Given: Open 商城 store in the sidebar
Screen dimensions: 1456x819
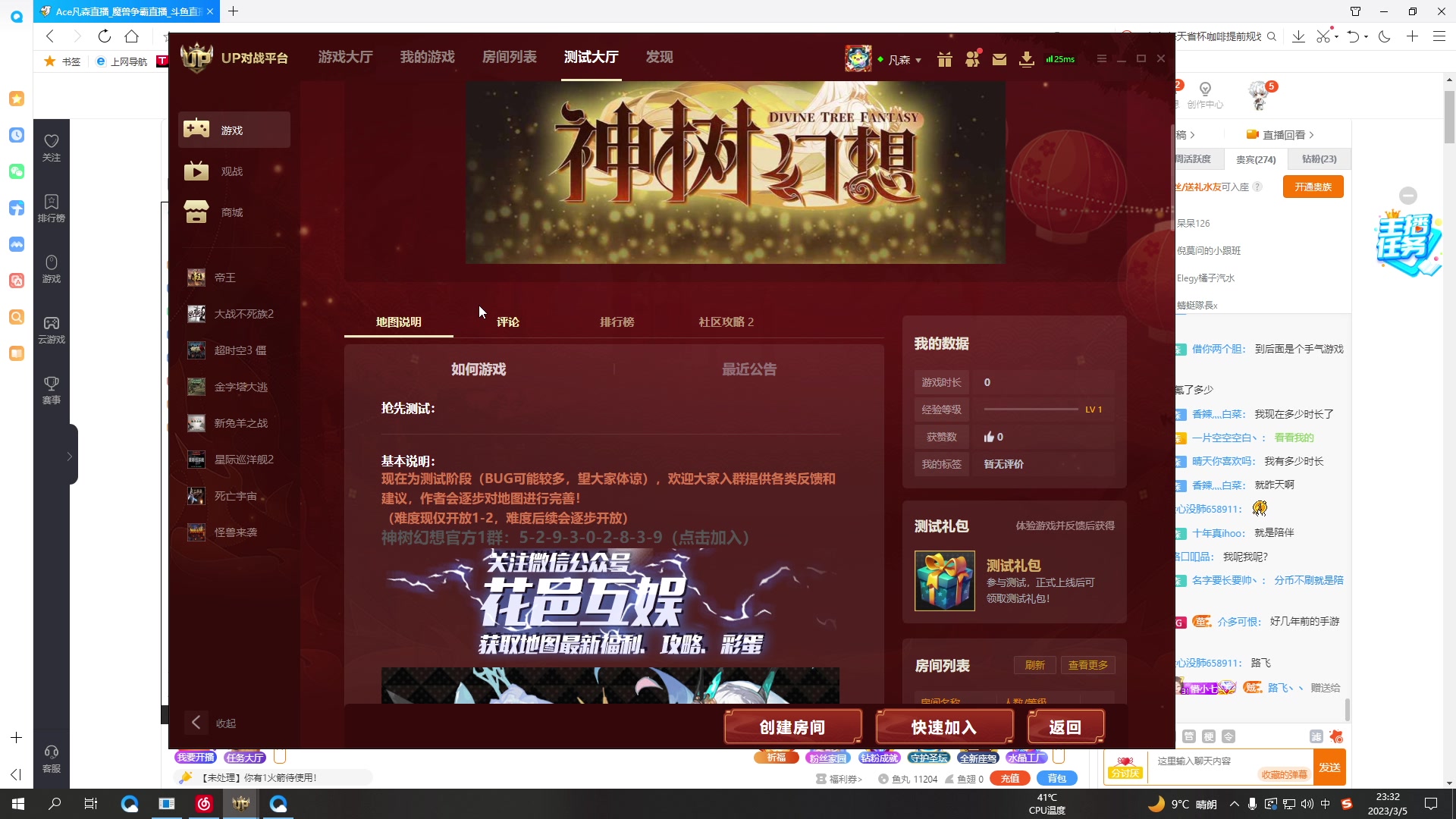Looking at the screenshot, I should [x=234, y=212].
